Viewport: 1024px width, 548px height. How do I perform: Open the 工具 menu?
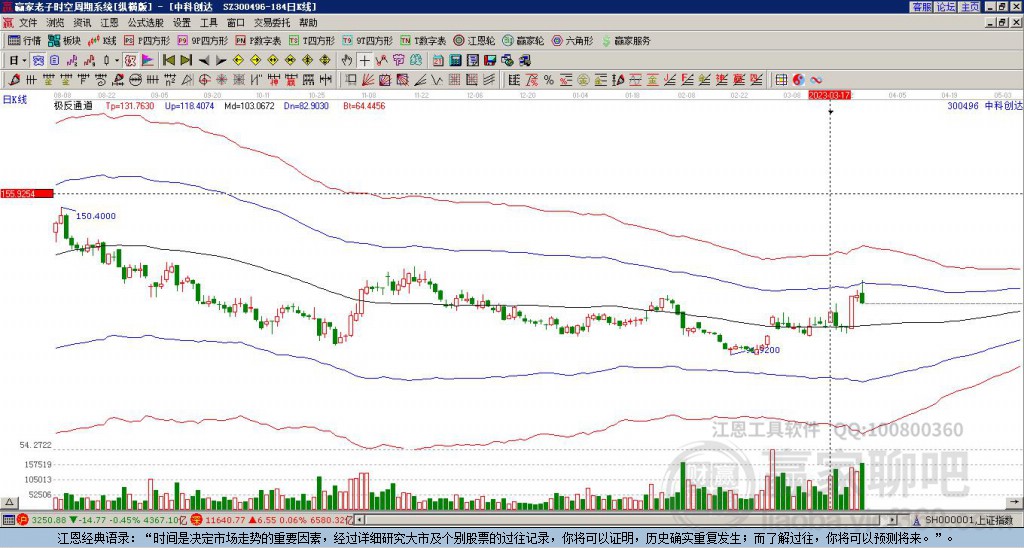[208, 23]
